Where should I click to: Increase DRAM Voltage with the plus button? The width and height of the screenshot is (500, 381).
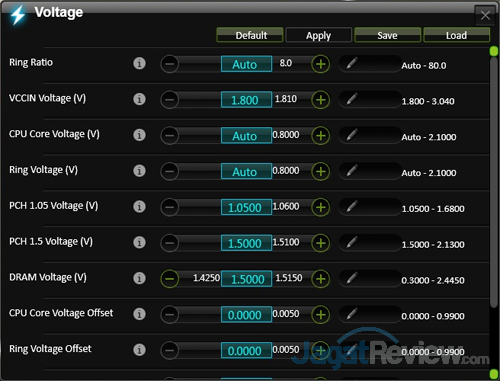coord(321,279)
